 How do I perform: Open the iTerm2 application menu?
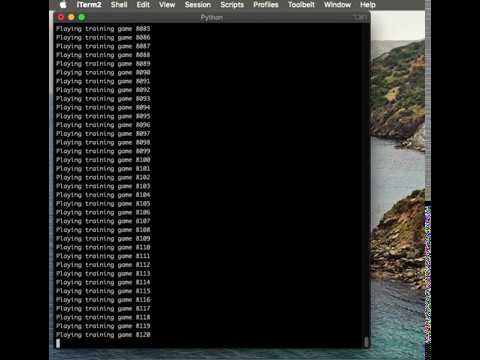coord(89,5)
